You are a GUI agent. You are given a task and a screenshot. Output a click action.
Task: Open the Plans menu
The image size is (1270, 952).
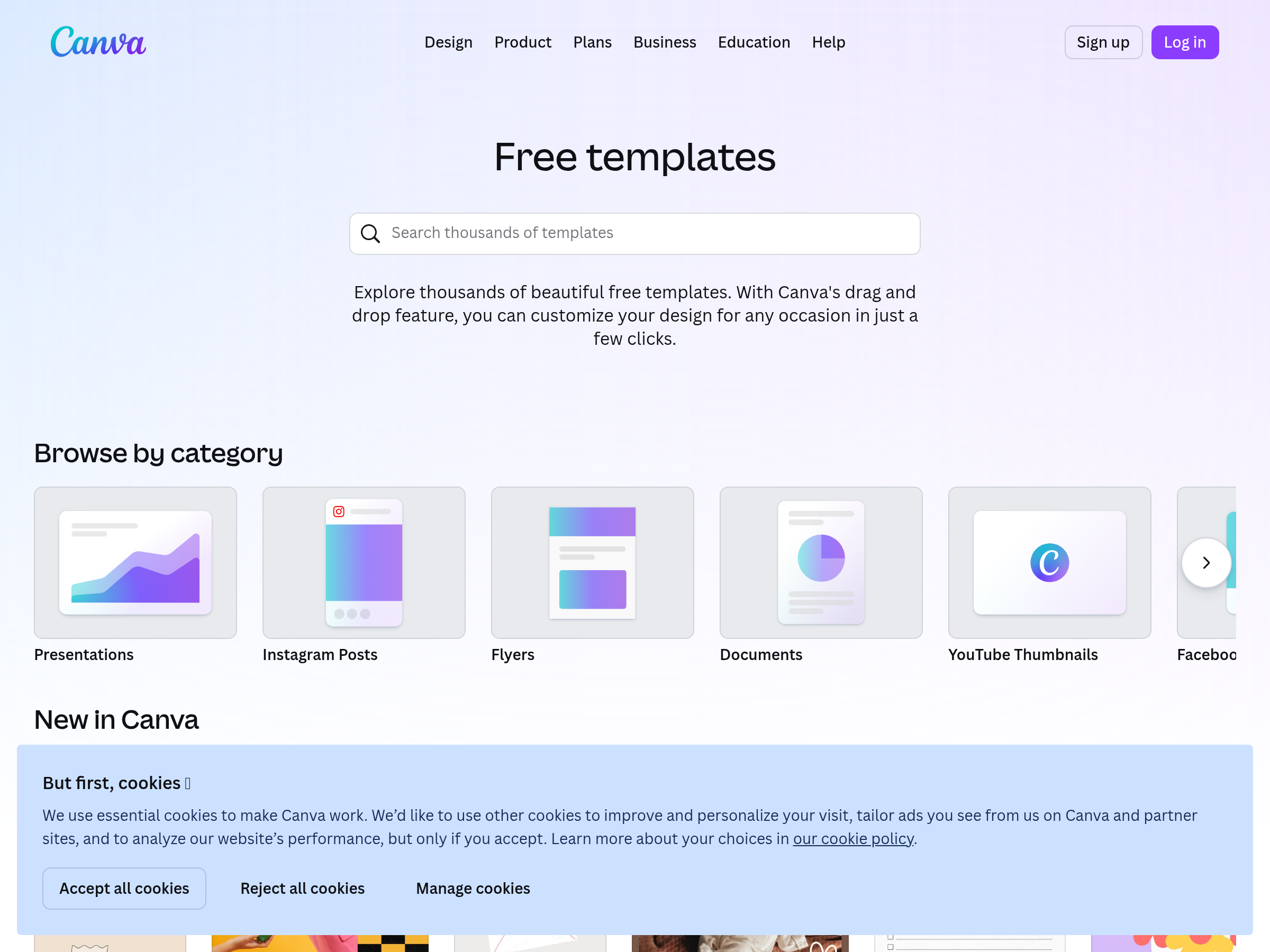pos(593,42)
